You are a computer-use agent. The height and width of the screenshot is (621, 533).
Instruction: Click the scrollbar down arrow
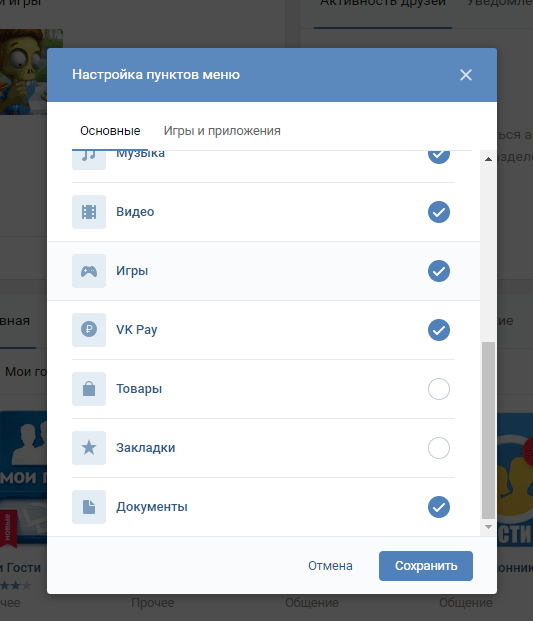click(x=488, y=527)
